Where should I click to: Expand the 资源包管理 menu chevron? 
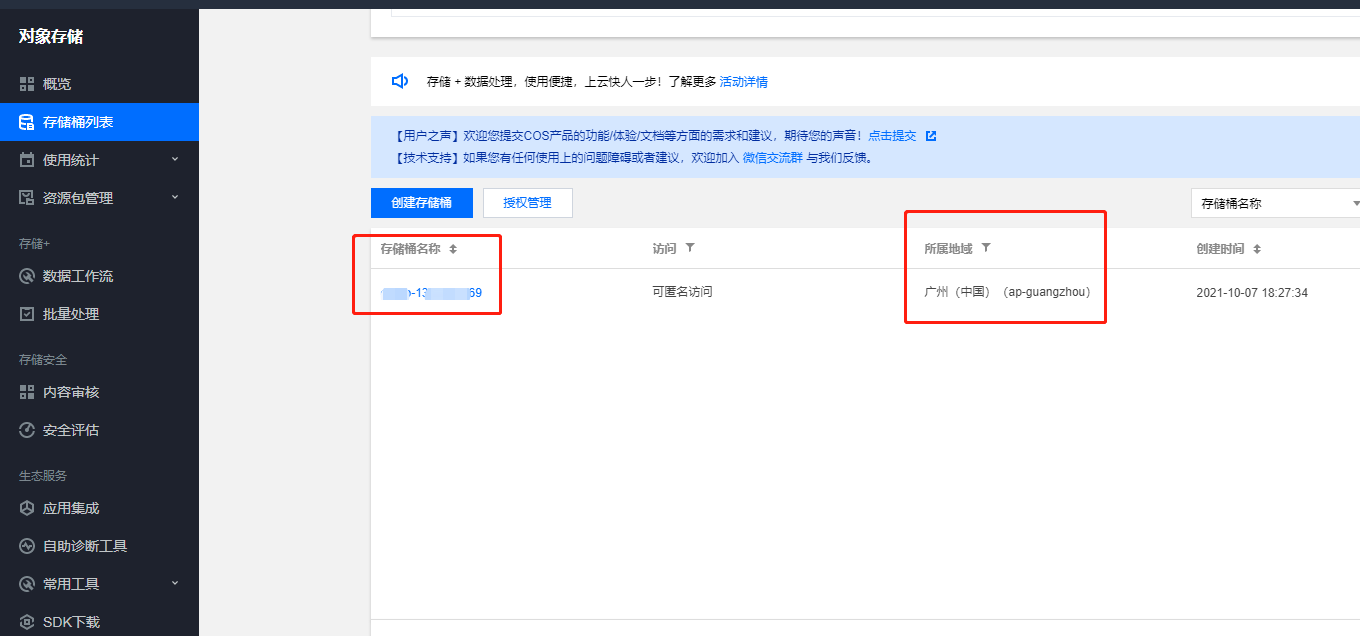(175, 197)
